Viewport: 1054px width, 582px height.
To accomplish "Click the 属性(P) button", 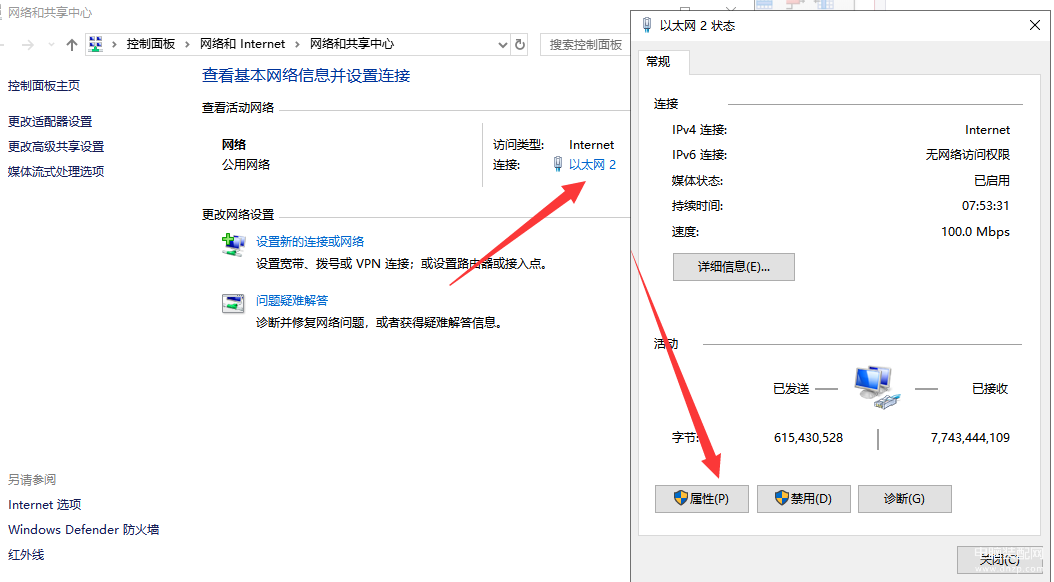I will (x=702, y=499).
